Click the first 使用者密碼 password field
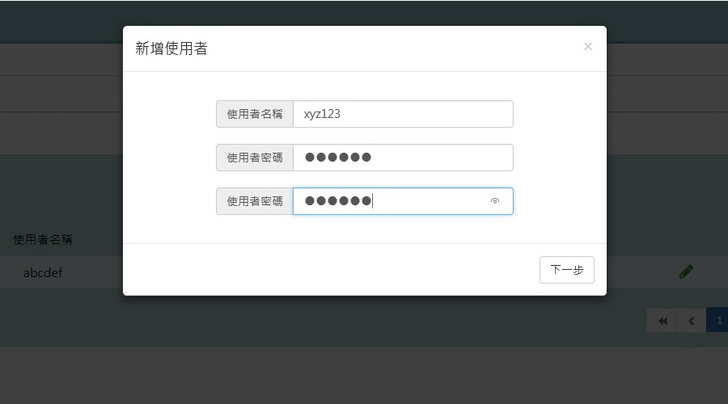The image size is (728, 404). (403, 157)
